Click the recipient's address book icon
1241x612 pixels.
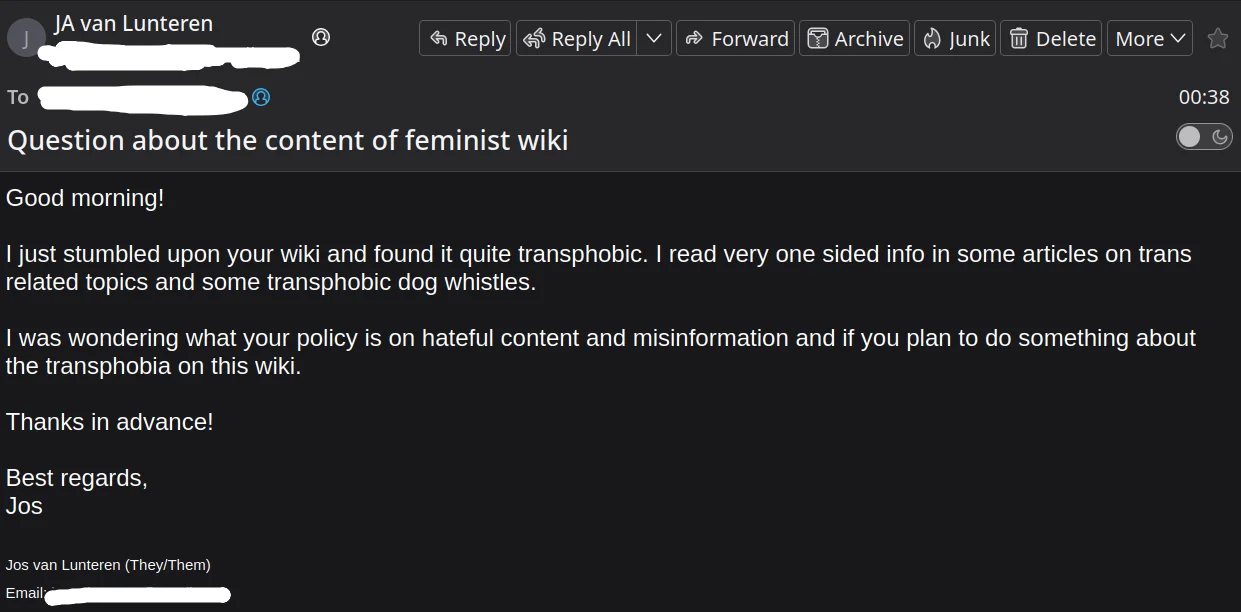(261, 97)
